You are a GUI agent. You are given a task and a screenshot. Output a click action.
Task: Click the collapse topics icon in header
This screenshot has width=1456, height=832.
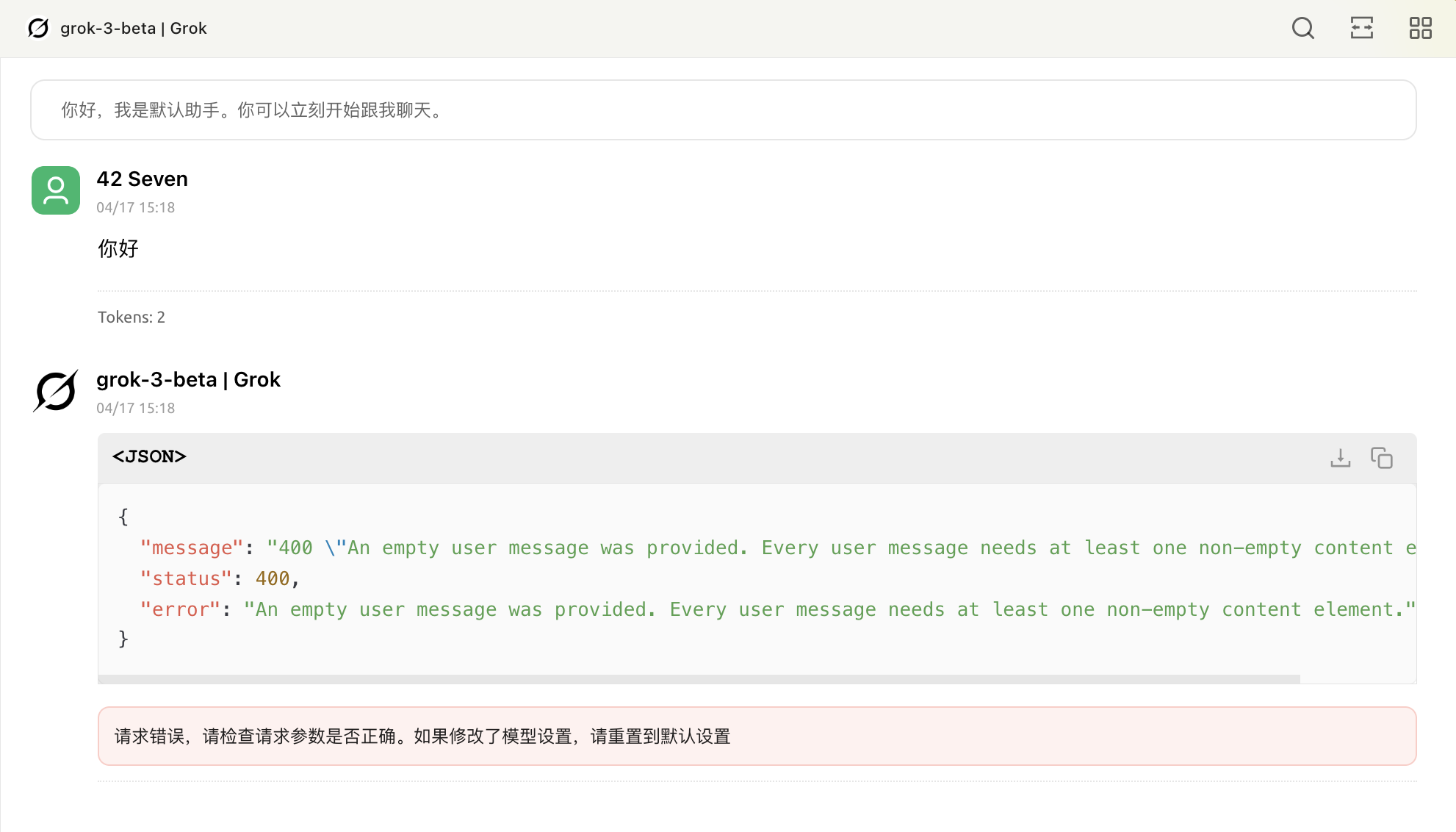pyautogui.click(x=1361, y=28)
